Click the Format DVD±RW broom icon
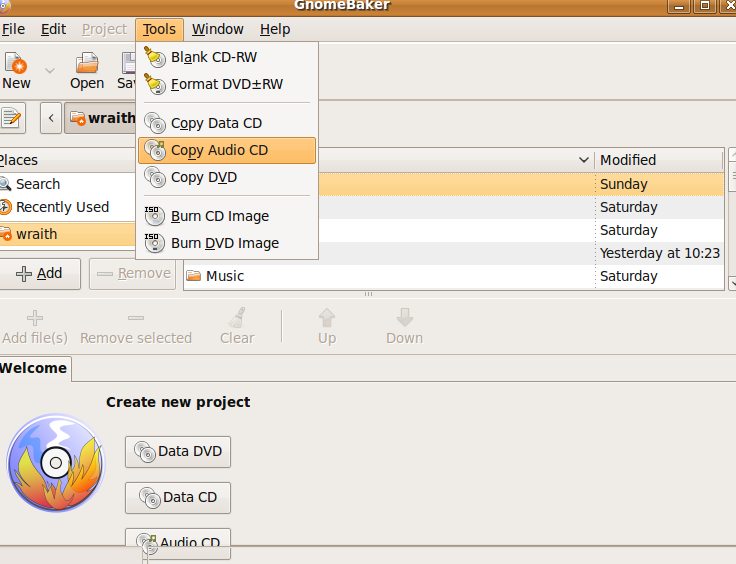The width and height of the screenshot is (736, 564). pyautogui.click(x=154, y=84)
